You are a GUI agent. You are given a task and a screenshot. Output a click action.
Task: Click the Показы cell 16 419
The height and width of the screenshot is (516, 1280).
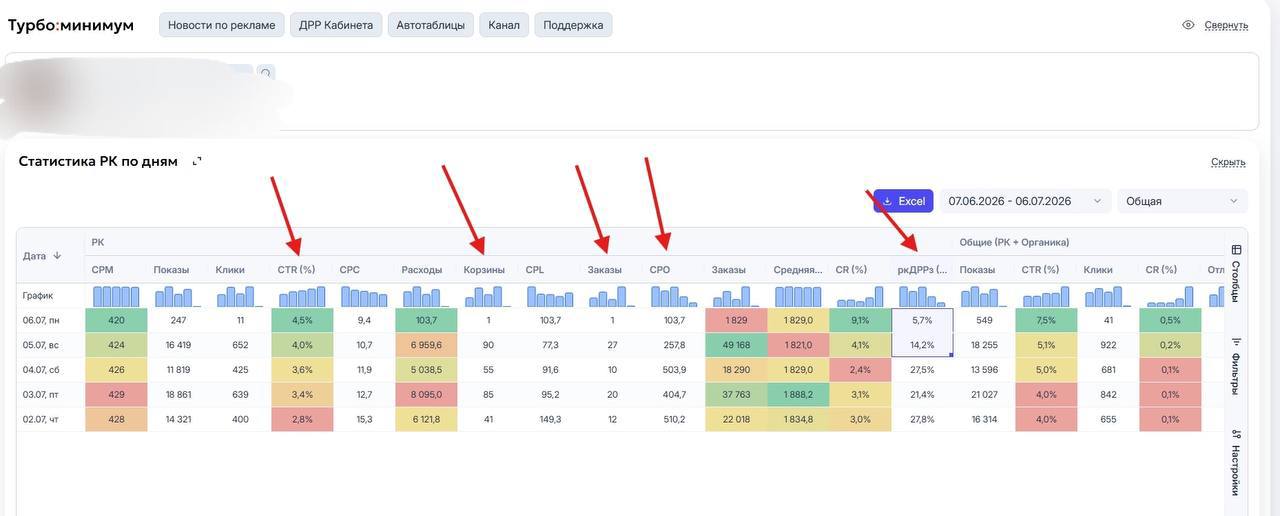pyautogui.click(x=178, y=345)
